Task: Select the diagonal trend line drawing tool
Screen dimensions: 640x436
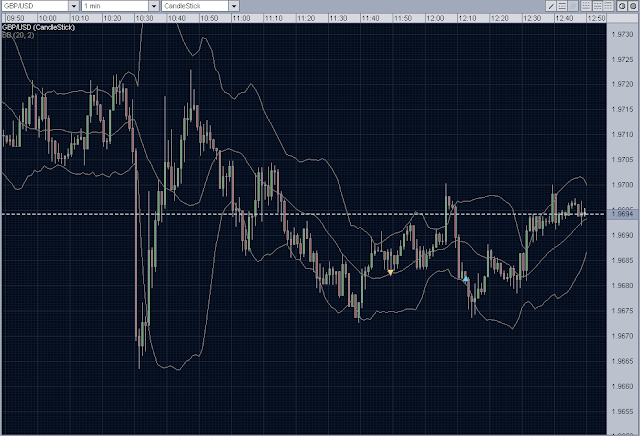Action: click(551, 6)
